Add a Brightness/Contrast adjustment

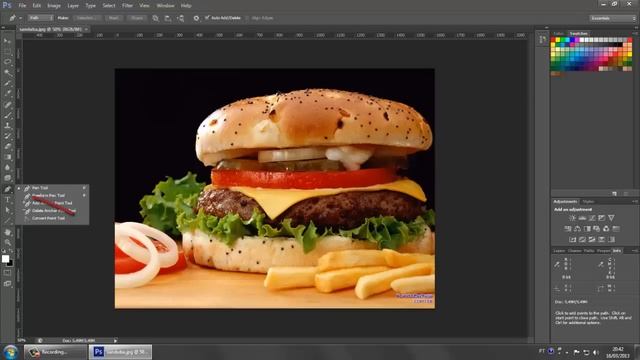[x=573, y=218]
